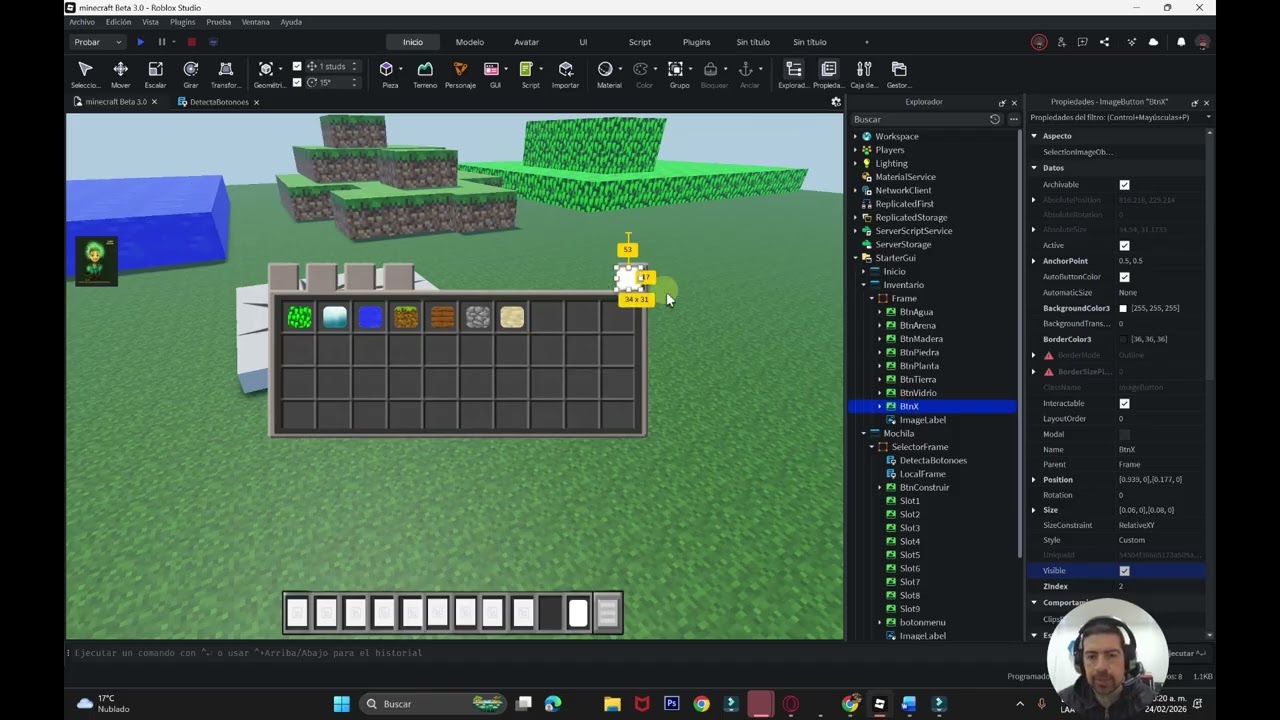Click the Explorador Buscar search field
Viewport: 1280px width, 720px height.
click(918, 119)
